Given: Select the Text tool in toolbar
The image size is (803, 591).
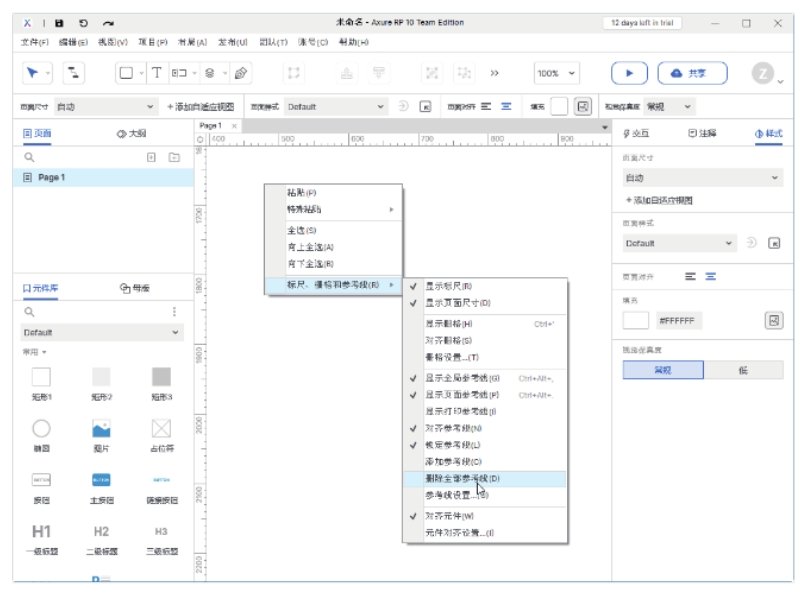Looking at the screenshot, I should (x=156, y=73).
